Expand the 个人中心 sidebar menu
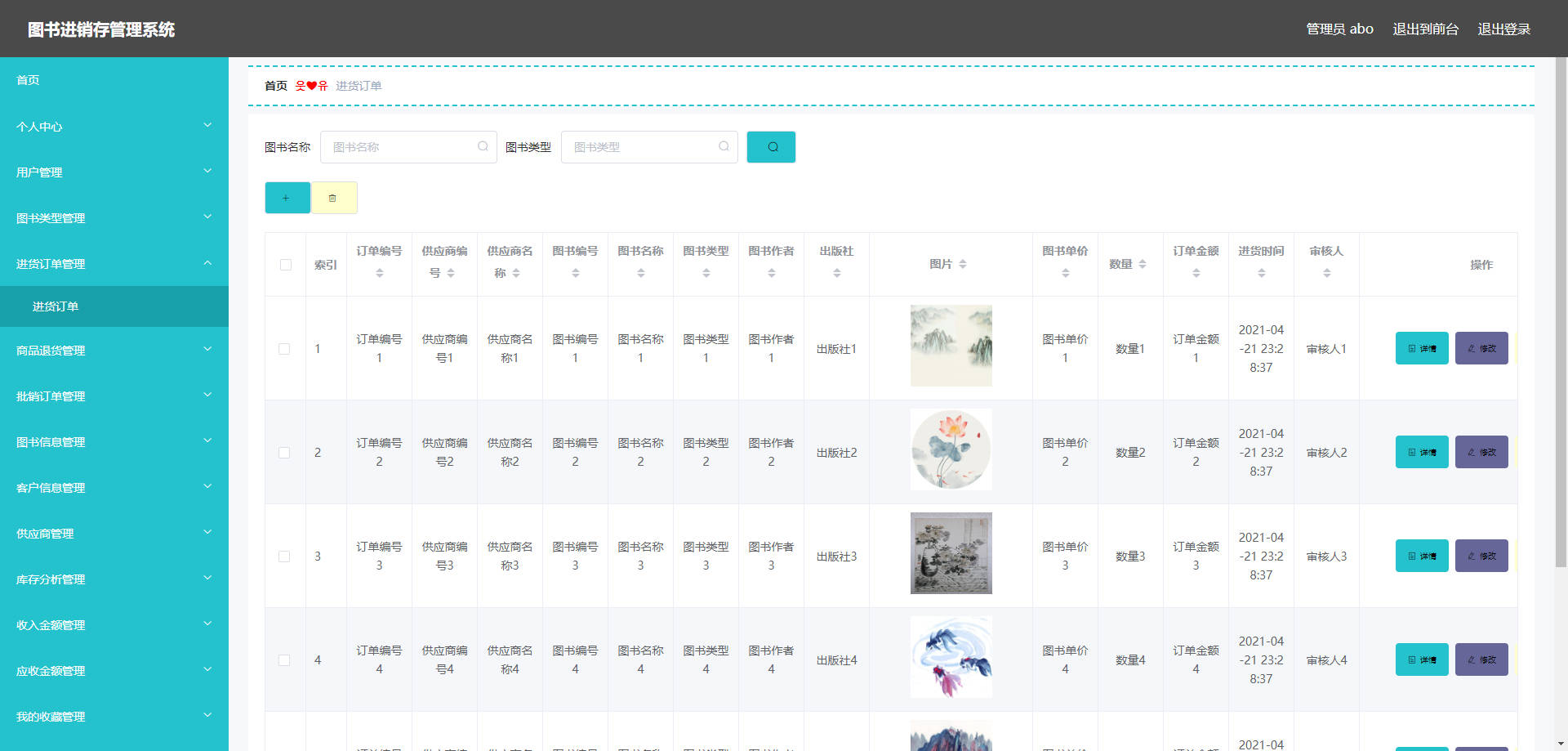The height and width of the screenshot is (751, 1568). point(114,127)
